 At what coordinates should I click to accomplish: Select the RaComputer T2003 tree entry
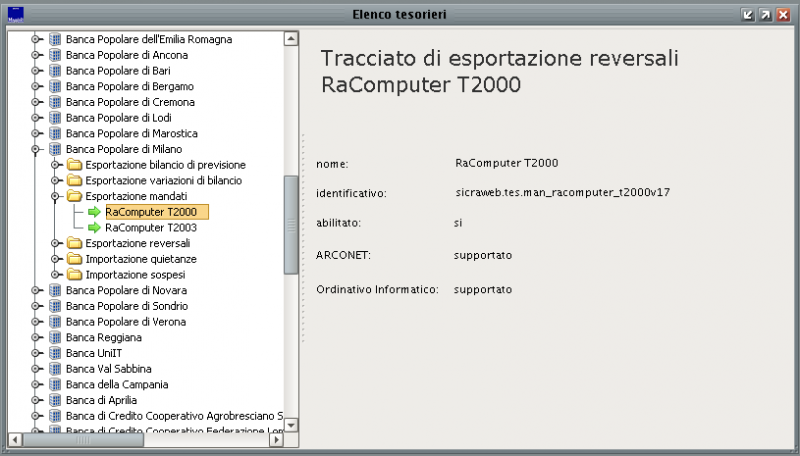coord(144,227)
